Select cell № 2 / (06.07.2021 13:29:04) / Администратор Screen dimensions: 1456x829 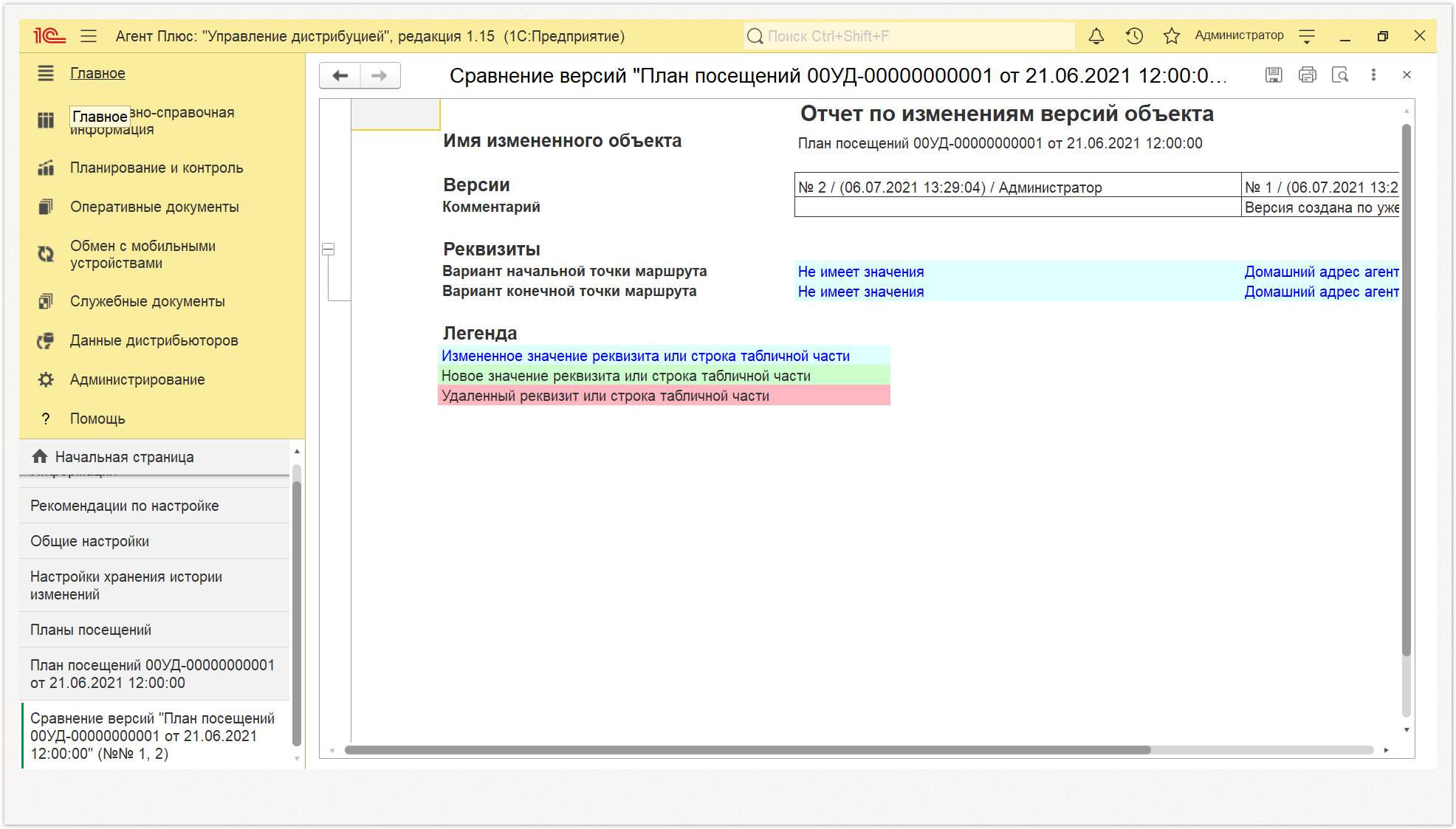1017,187
